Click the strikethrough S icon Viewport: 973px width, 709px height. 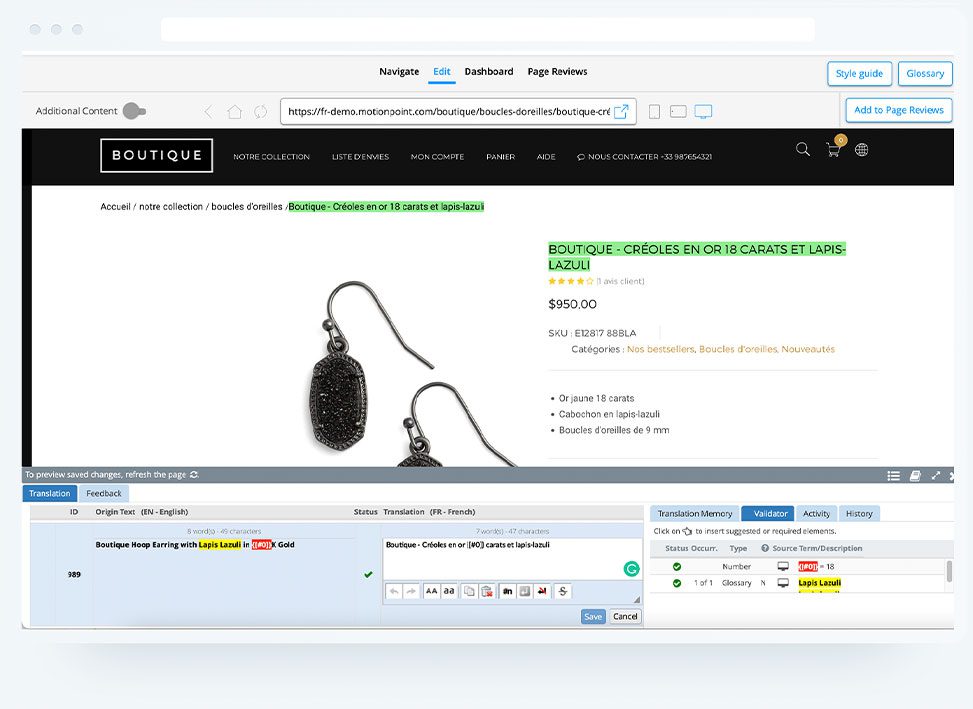[x=563, y=591]
